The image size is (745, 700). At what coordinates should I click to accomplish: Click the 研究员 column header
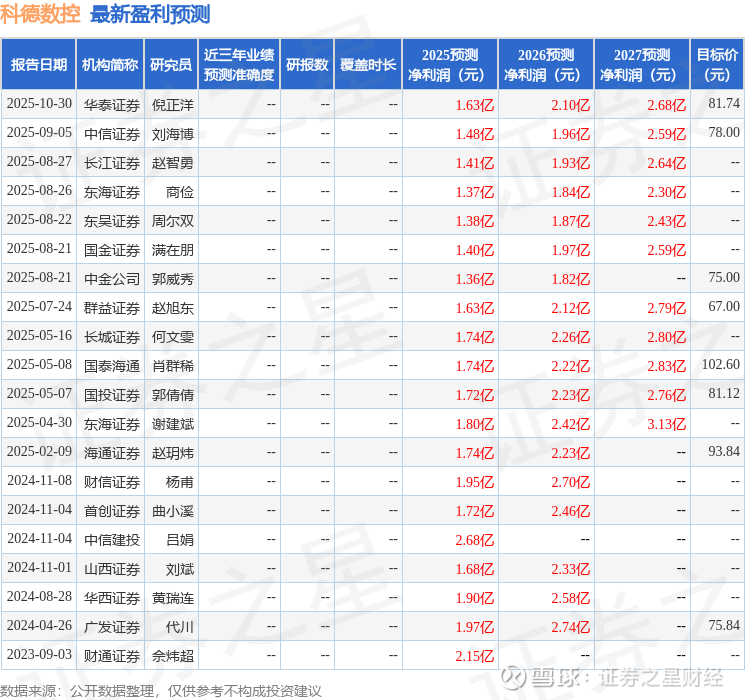click(x=171, y=65)
